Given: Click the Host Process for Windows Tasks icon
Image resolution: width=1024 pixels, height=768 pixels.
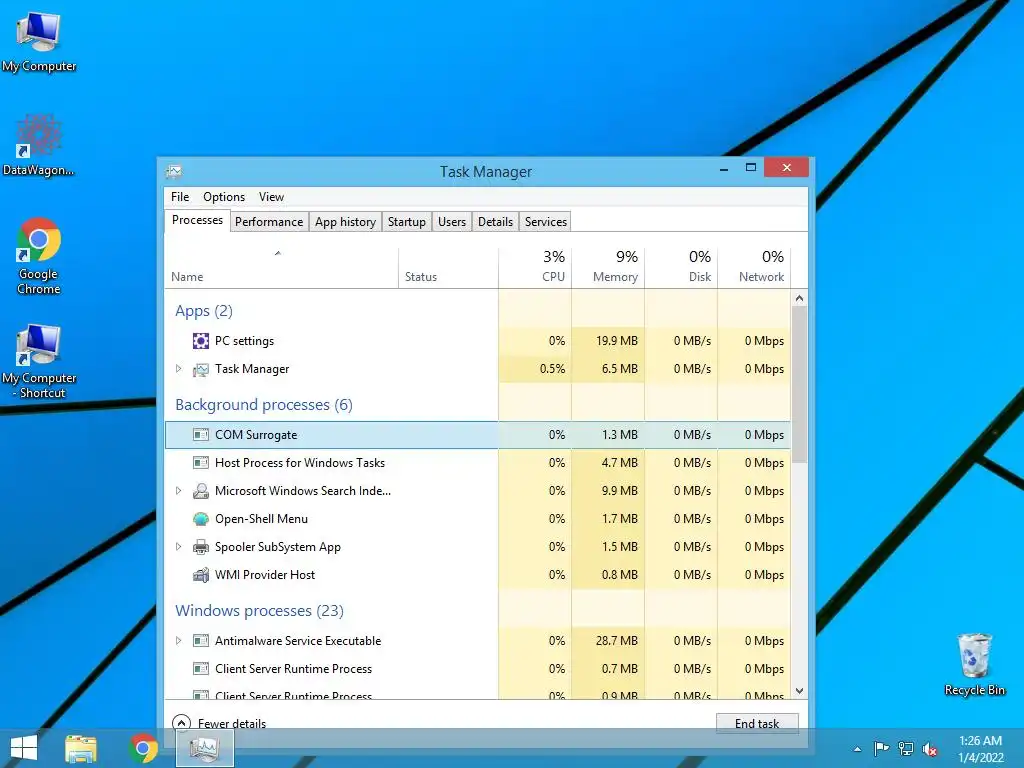Looking at the screenshot, I should (x=200, y=463).
